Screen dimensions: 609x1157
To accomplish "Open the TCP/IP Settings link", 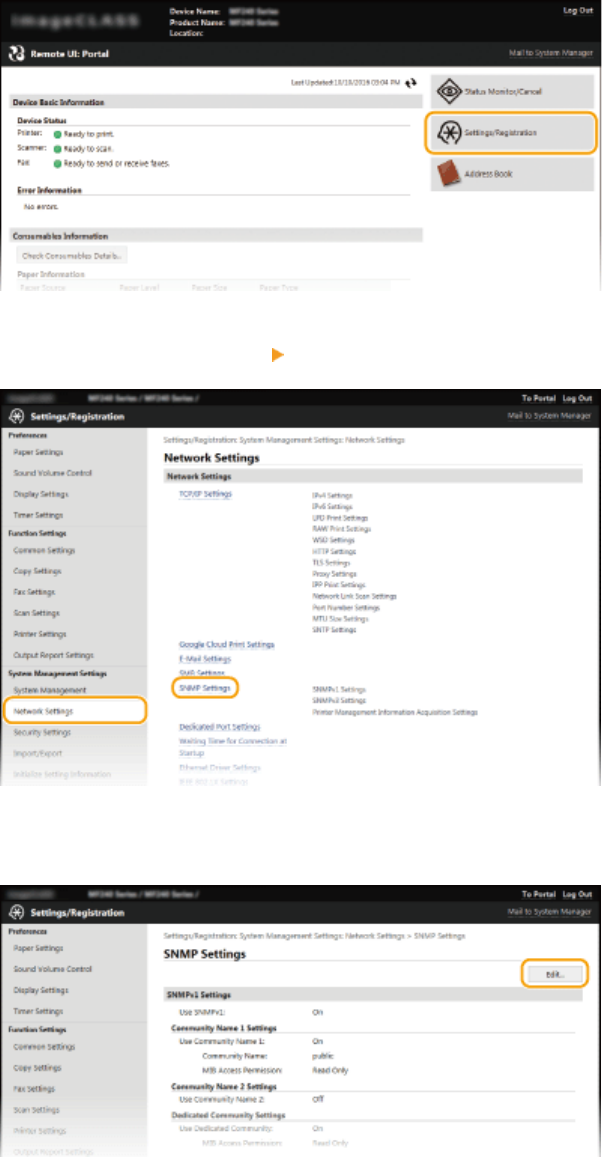I will tap(205, 494).
